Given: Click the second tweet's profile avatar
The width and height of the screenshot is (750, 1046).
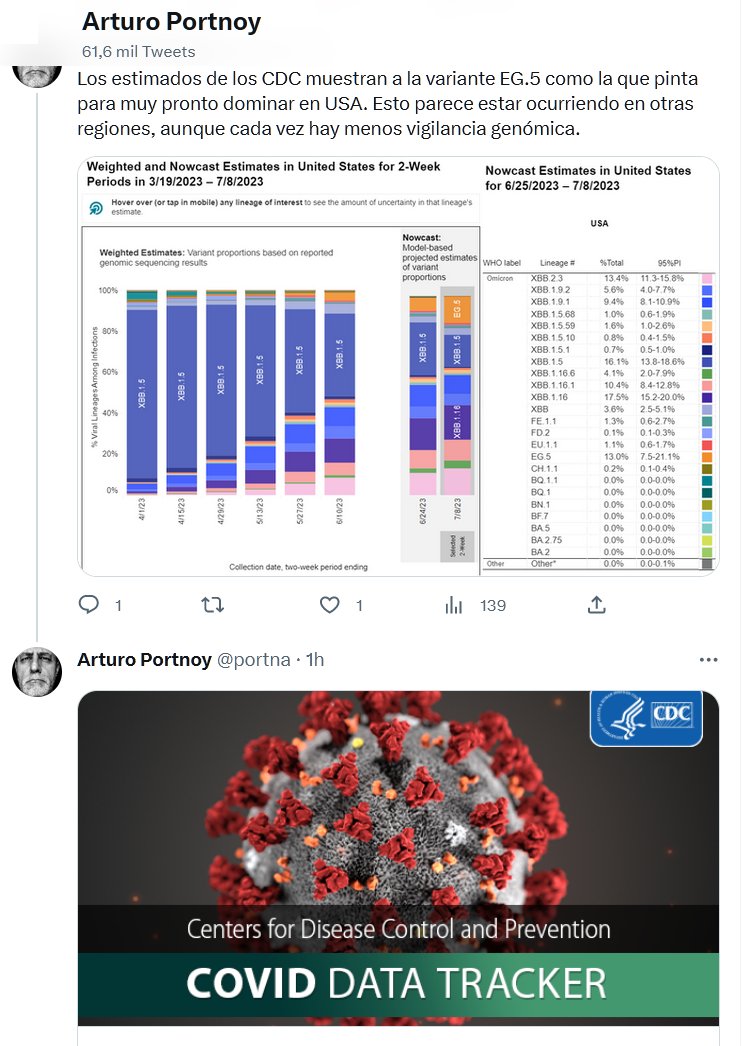Looking at the screenshot, I should (x=37, y=671).
